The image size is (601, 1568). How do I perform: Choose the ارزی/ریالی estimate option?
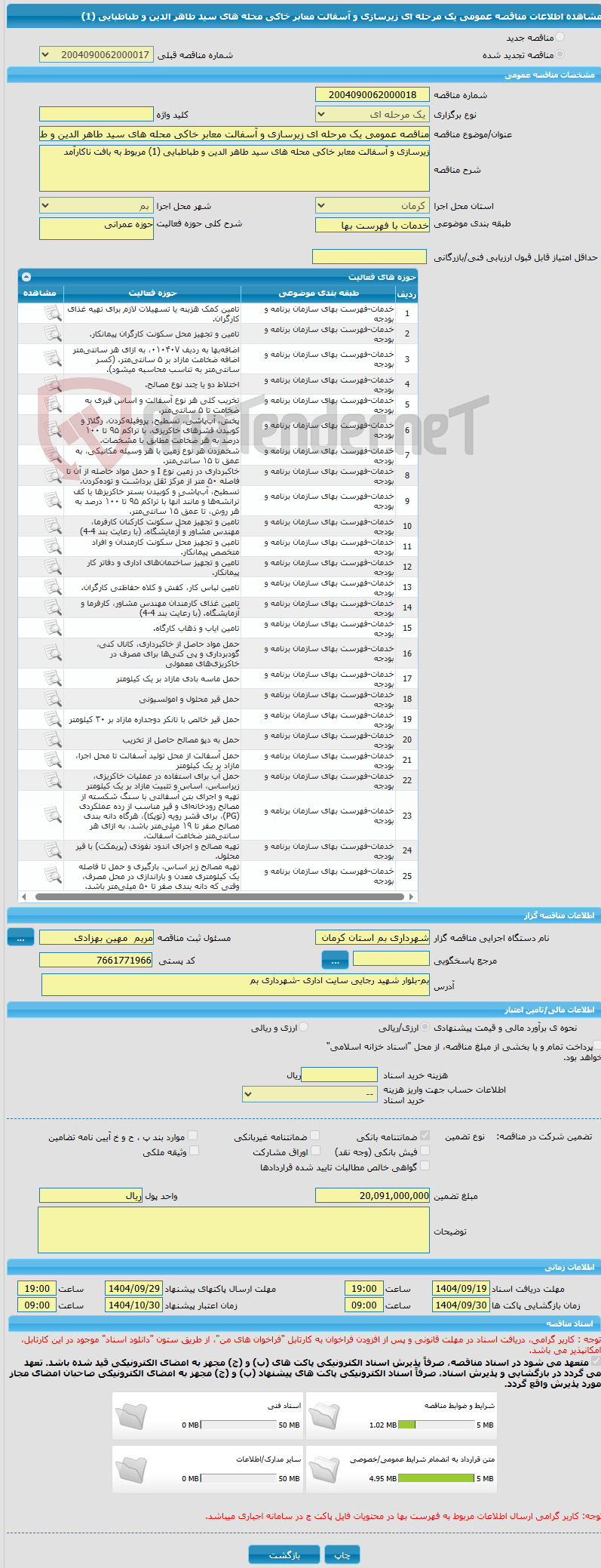[x=426, y=1027]
